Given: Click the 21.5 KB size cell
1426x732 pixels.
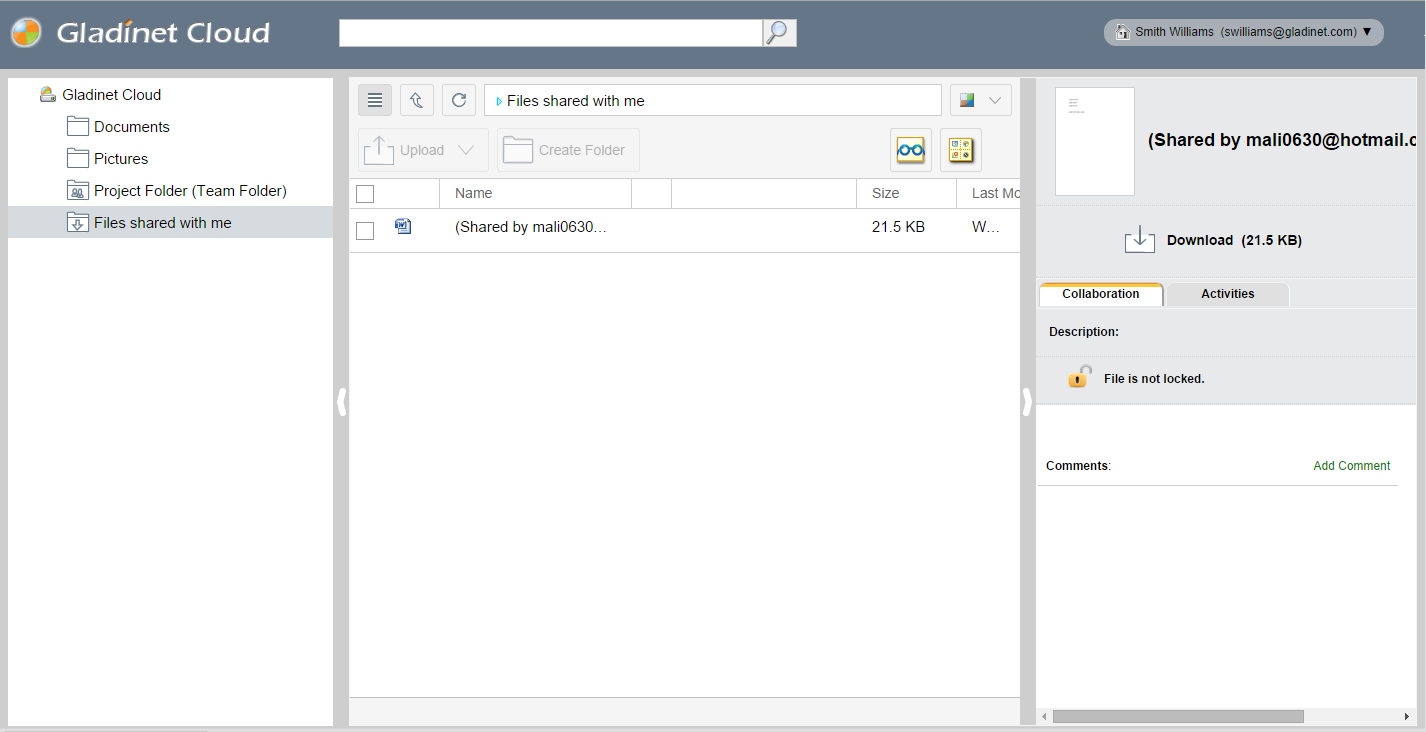Looking at the screenshot, I should (898, 227).
